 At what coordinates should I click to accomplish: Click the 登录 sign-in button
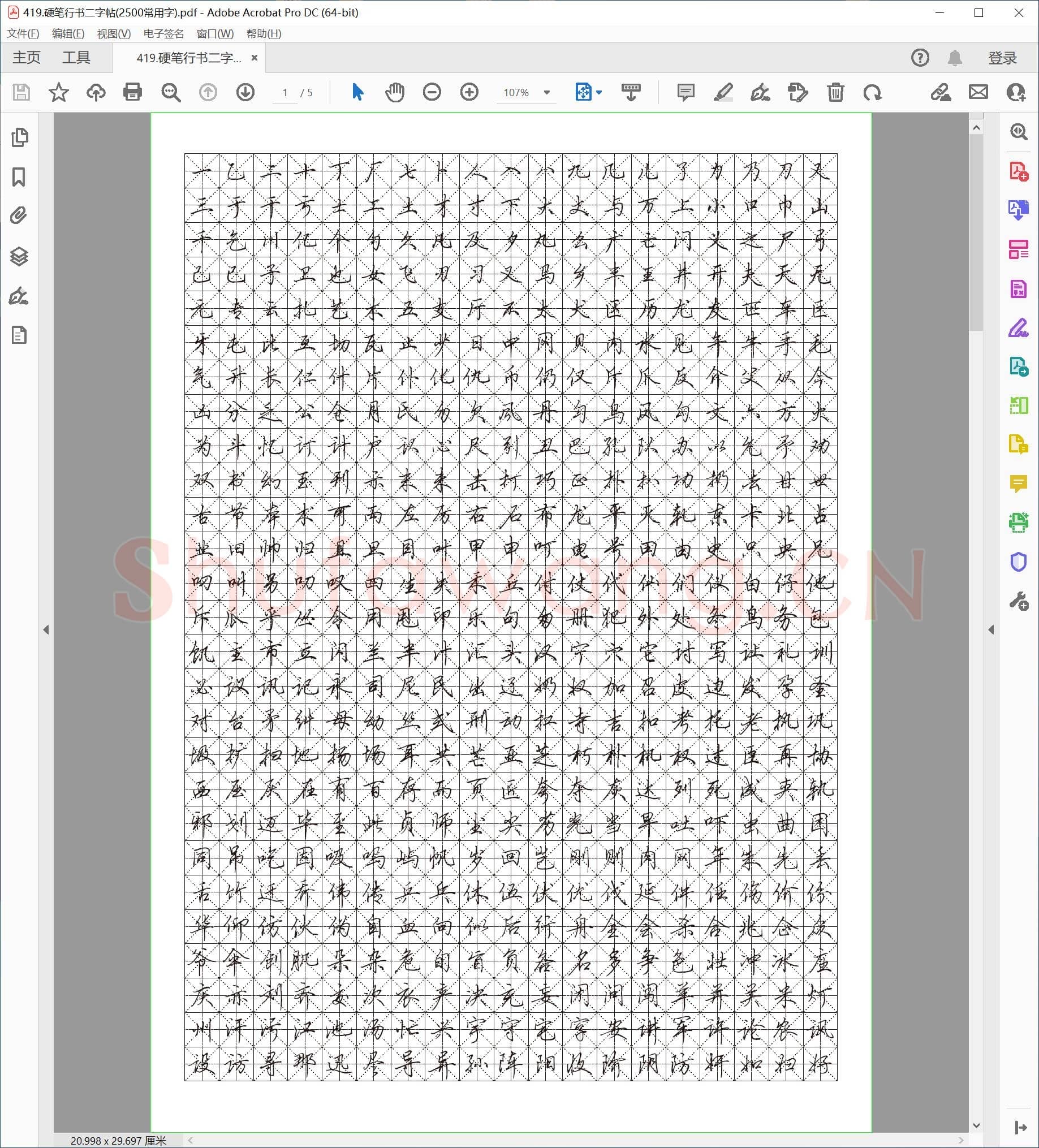(1004, 57)
